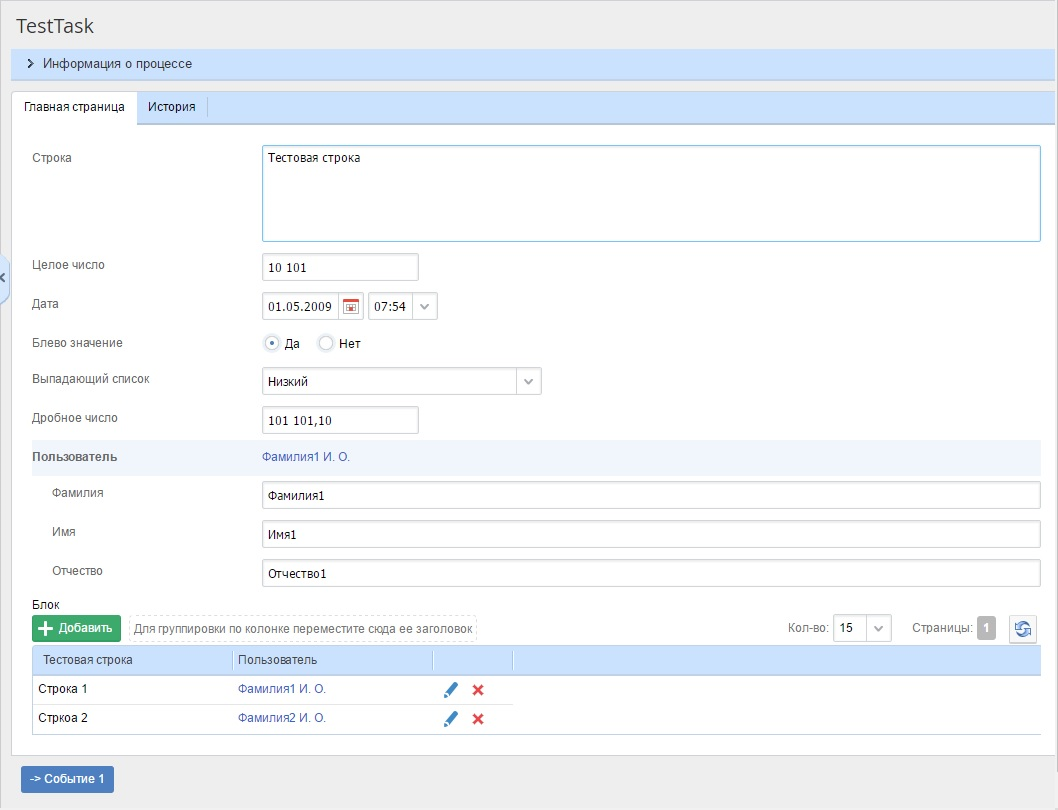Edit the Строка 1 row with the pencil
Image resolution: width=1058 pixels, height=810 pixels.
pyautogui.click(x=451, y=690)
